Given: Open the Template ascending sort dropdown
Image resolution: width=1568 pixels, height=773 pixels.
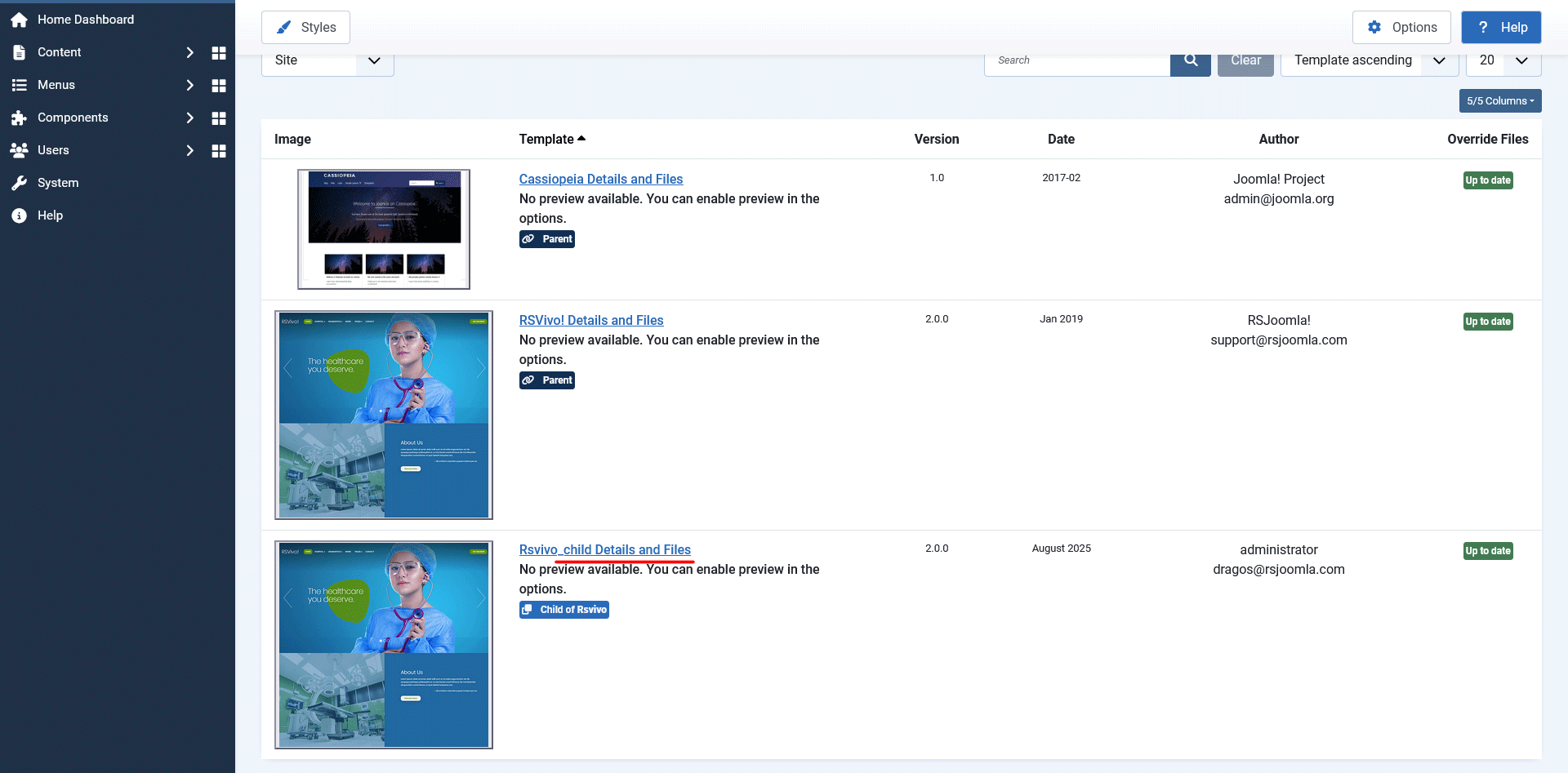Looking at the screenshot, I should (1369, 61).
